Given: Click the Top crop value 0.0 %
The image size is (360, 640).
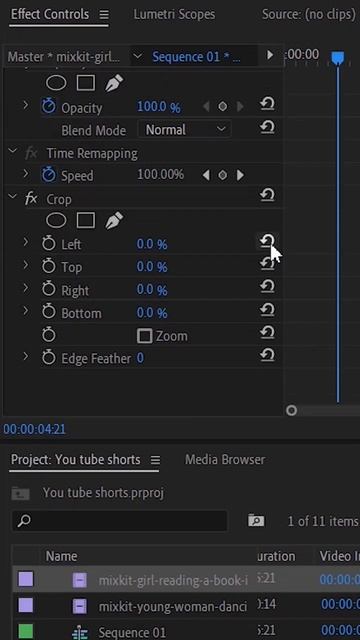Looking at the screenshot, I should pyautogui.click(x=152, y=267).
